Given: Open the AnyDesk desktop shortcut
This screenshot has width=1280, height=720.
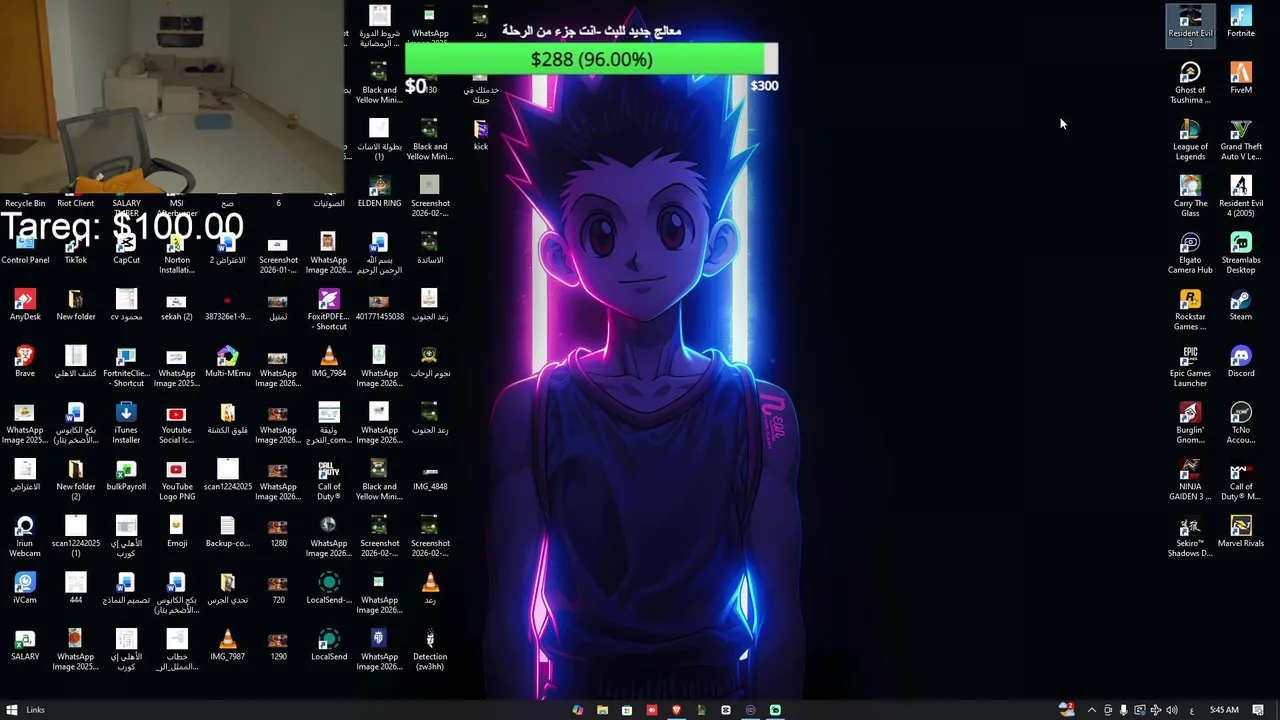Looking at the screenshot, I should [x=25, y=305].
